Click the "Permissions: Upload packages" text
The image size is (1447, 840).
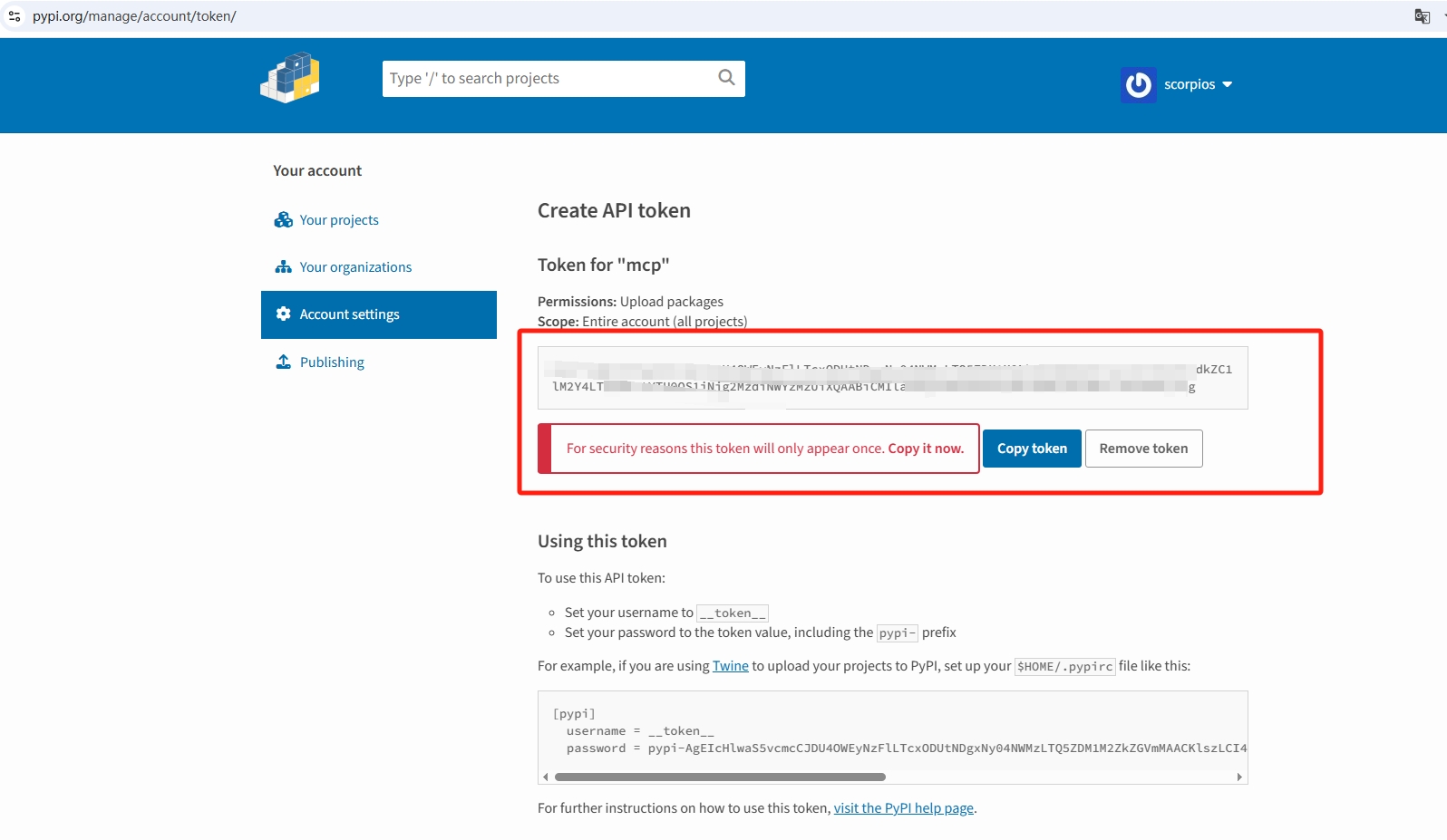pos(630,302)
